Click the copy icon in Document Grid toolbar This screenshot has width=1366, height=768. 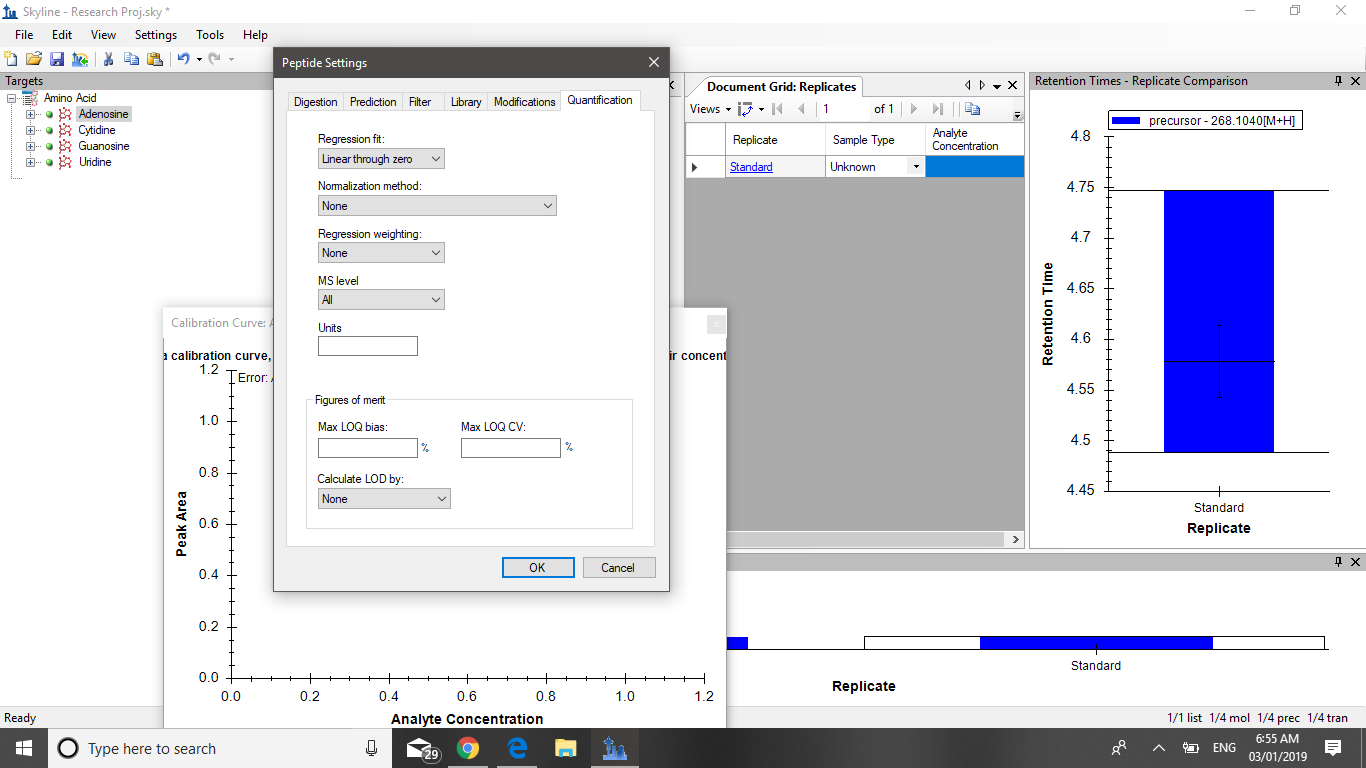pyautogui.click(x=972, y=109)
